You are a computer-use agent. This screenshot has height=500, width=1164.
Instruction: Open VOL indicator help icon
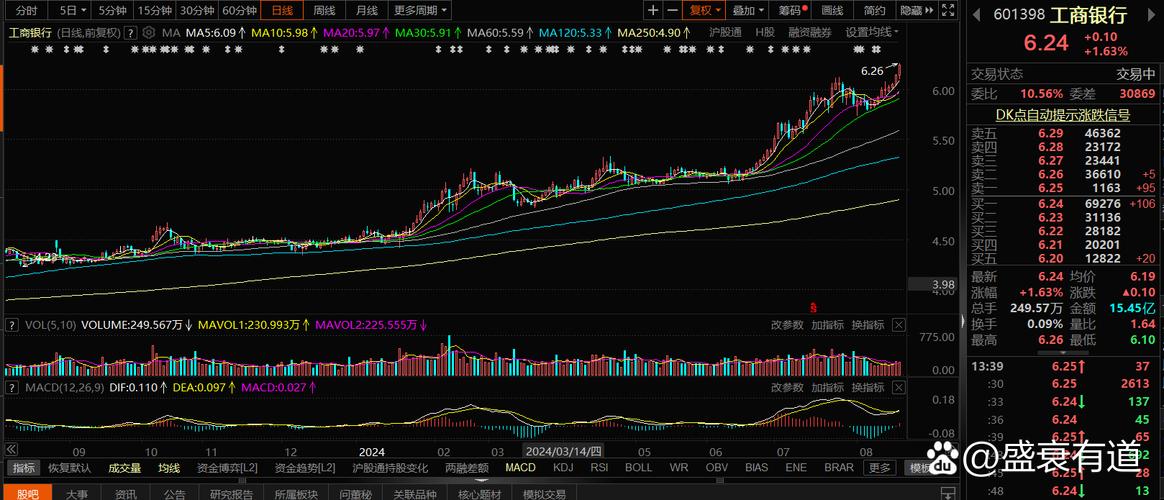[x=12, y=325]
